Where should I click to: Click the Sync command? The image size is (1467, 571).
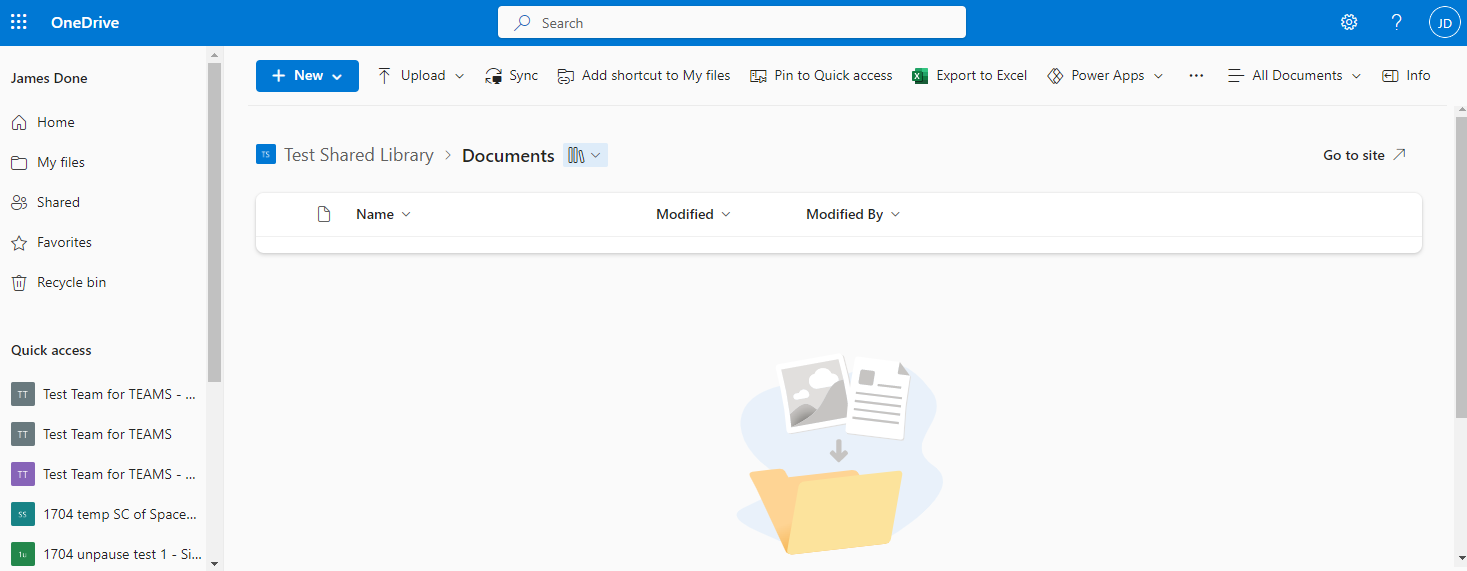pyautogui.click(x=511, y=76)
